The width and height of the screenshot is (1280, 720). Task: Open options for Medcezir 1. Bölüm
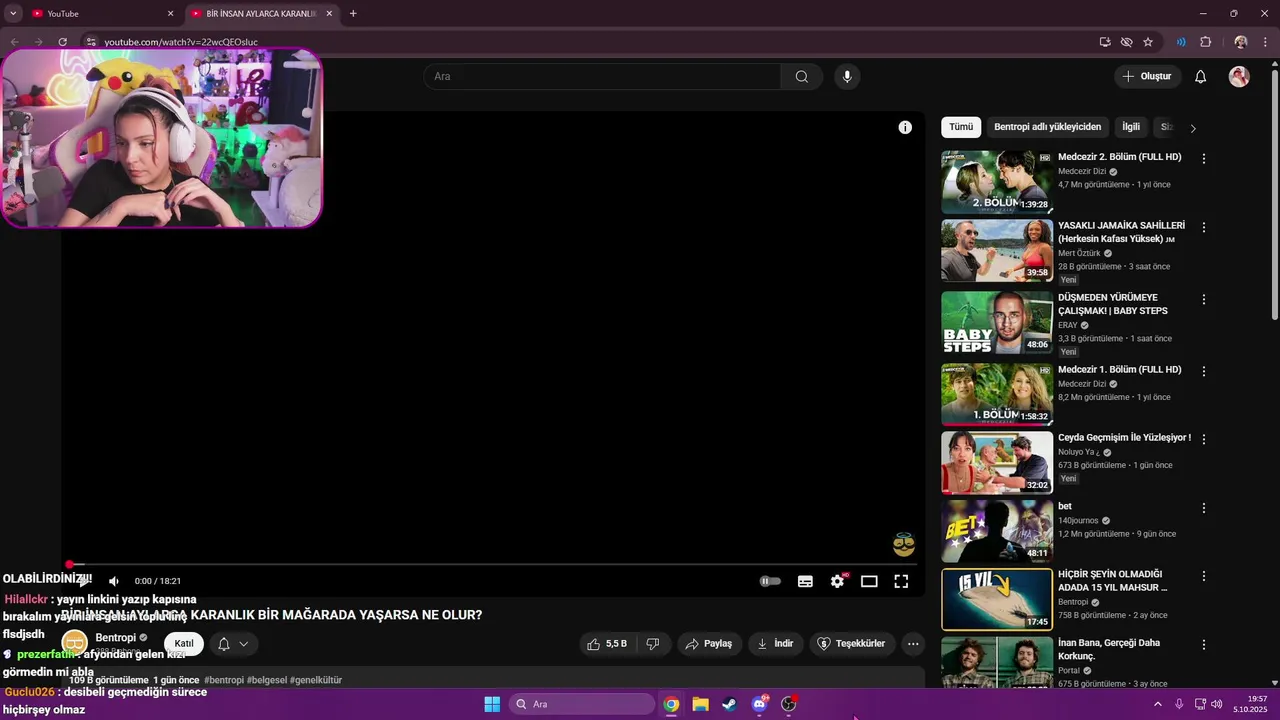click(1204, 371)
